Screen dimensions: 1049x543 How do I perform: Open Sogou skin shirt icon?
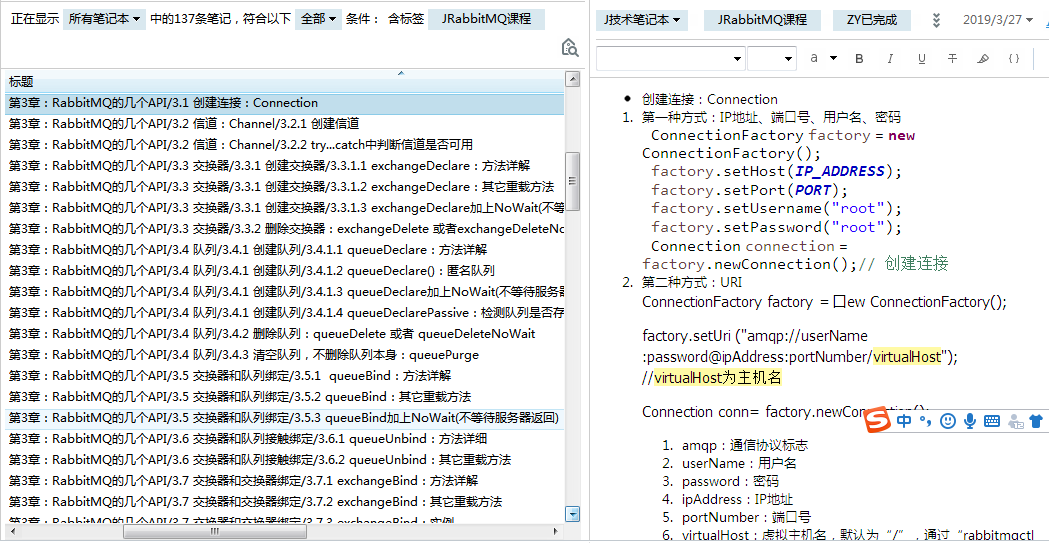tap(1036, 421)
